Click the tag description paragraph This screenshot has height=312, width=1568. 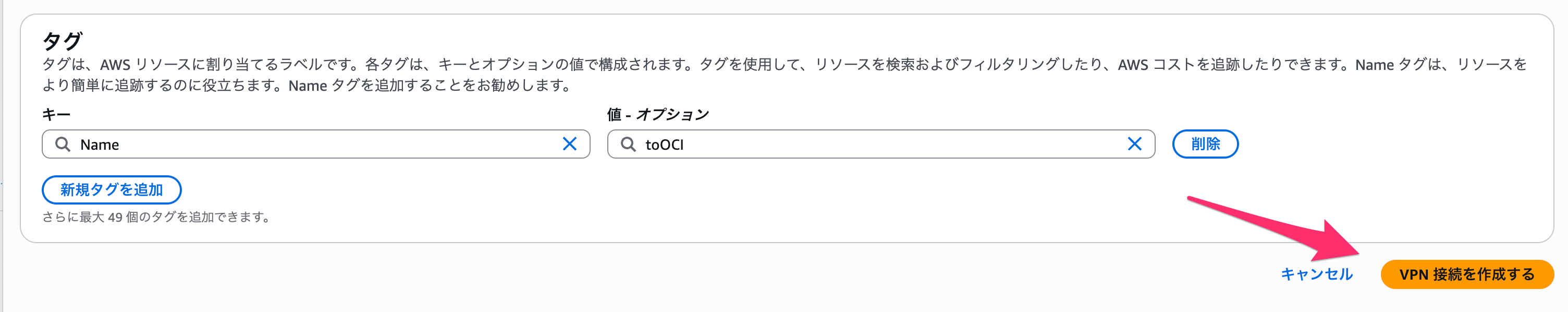[x=730, y=72]
